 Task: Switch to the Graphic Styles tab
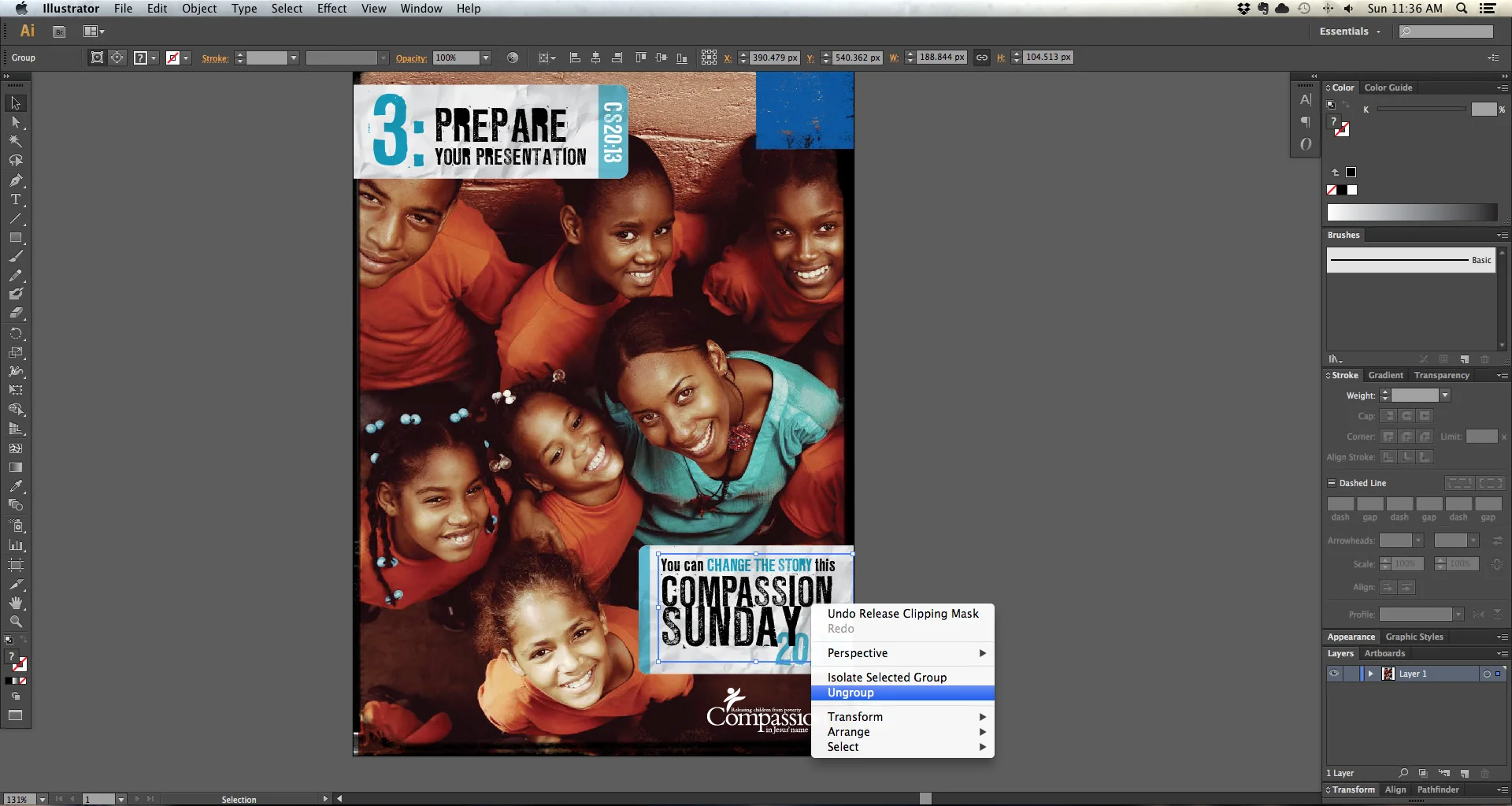[x=1414, y=637]
